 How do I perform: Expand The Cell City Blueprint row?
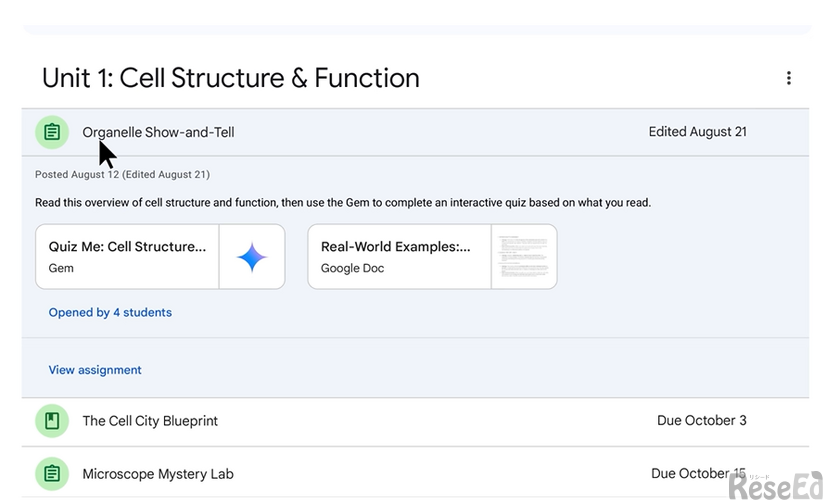(x=415, y=421)
